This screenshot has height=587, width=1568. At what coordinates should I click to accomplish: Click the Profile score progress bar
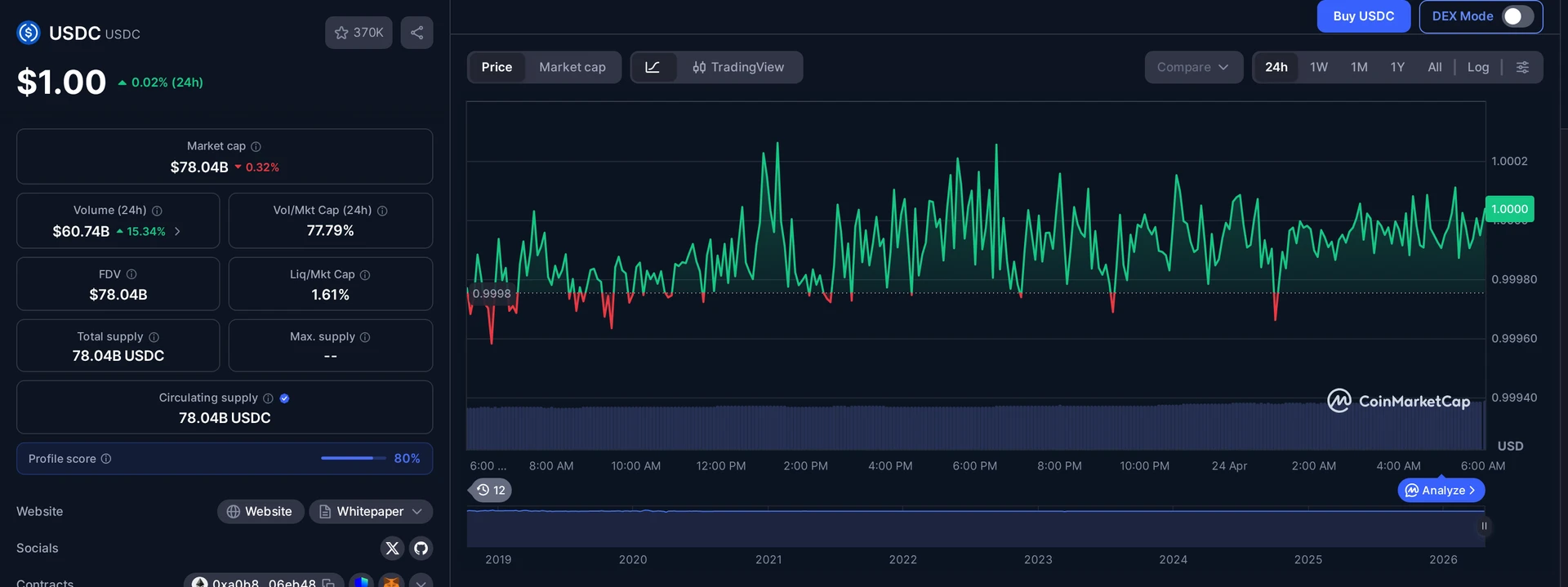pos(353,458)
